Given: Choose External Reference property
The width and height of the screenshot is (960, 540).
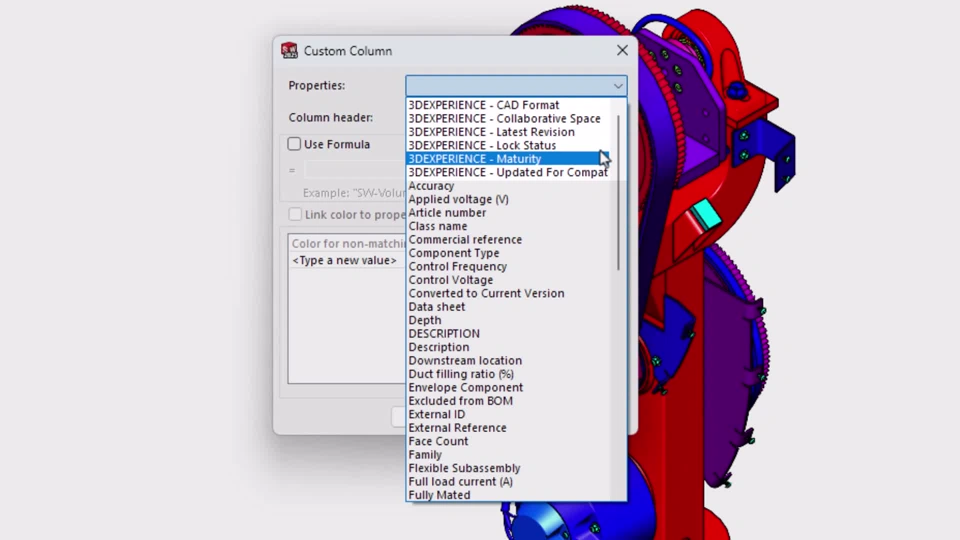Looking at the screenshot, I should 508,429.
